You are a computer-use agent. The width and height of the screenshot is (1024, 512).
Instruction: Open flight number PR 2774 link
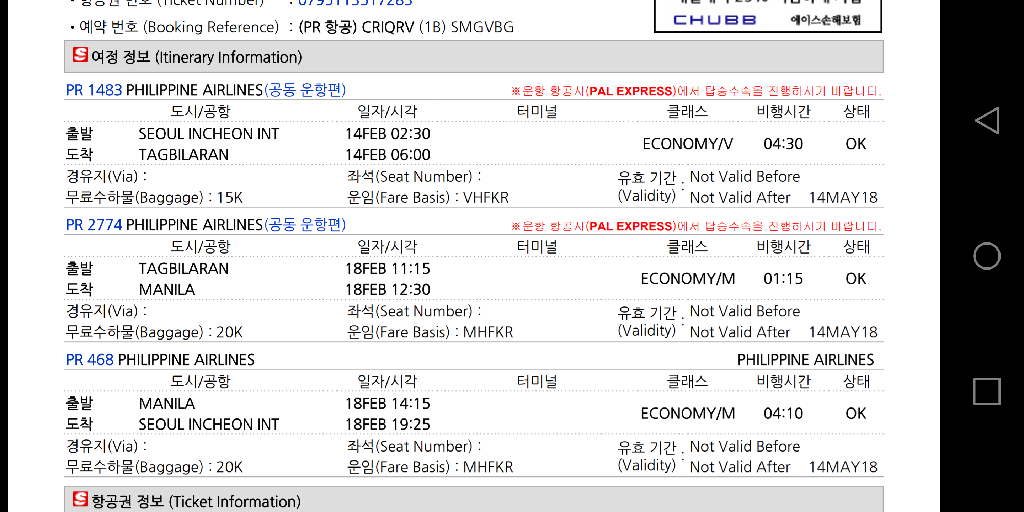tap(93, 225)
